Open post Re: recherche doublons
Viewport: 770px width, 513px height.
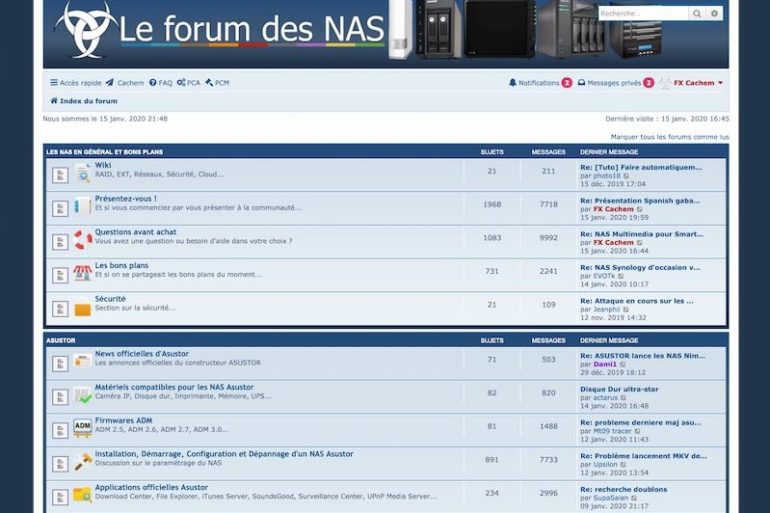pos(624,489)
